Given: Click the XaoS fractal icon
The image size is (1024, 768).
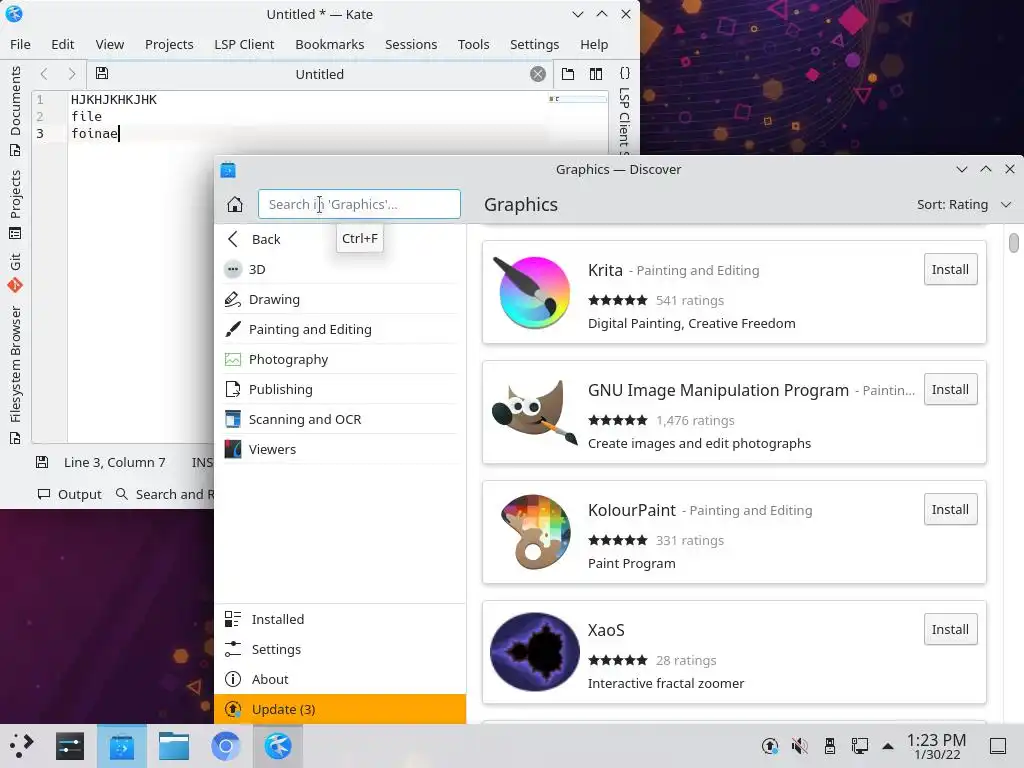Looking at the screenshot, I should [x=535, y=652].
